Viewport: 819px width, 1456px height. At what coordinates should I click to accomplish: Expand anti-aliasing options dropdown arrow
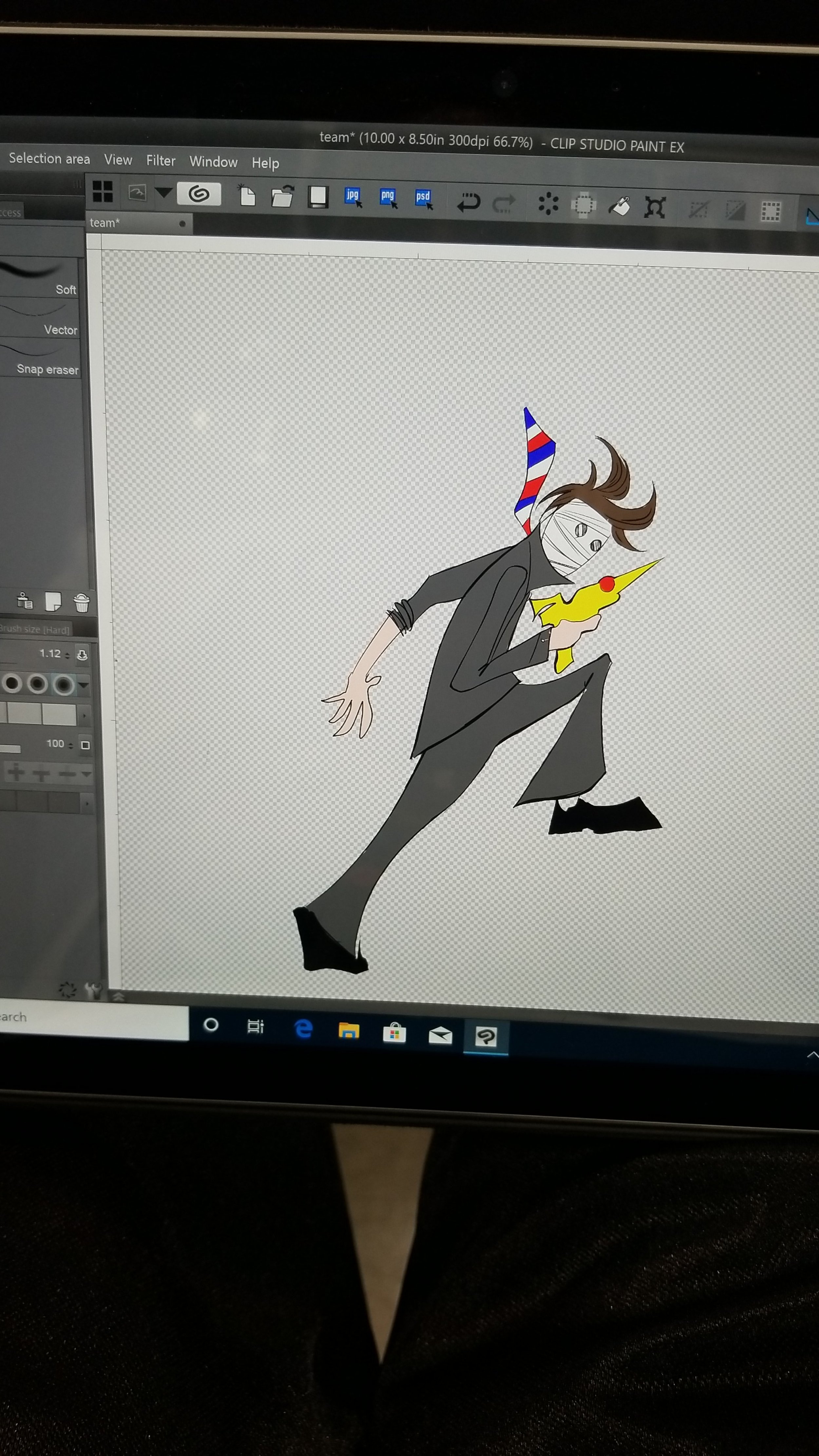point(84,685)
